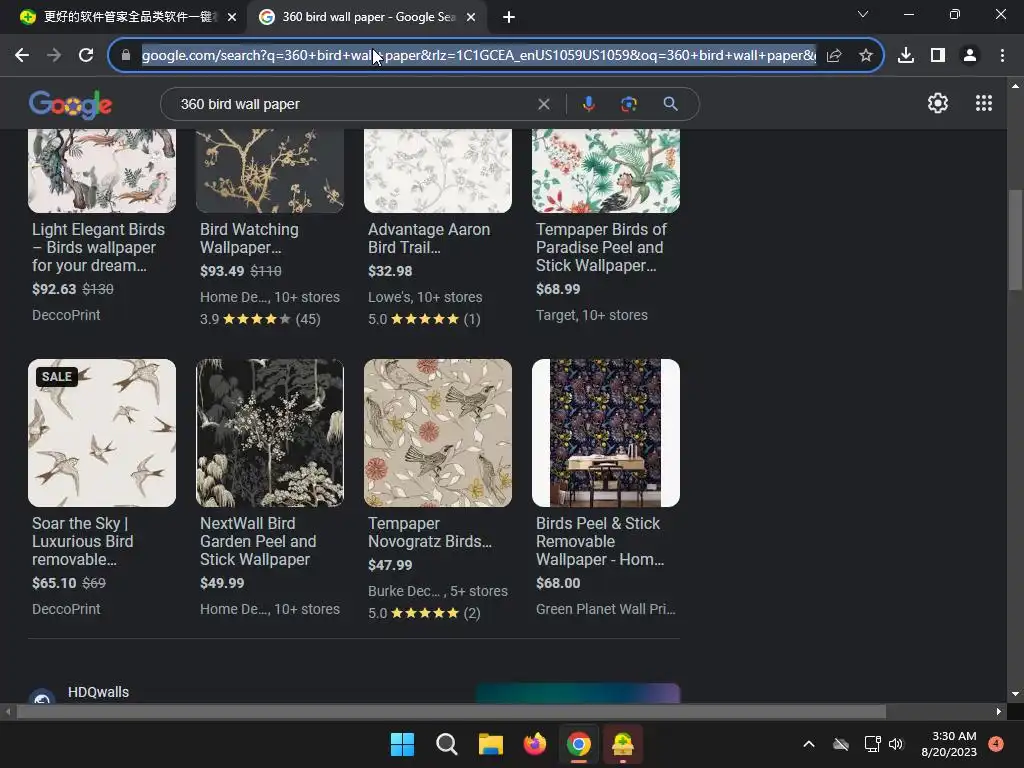This screenshot has height=768, width=1024.
Task: Click the horizontal page scrollbar thumb
Action: coord(451,712)
